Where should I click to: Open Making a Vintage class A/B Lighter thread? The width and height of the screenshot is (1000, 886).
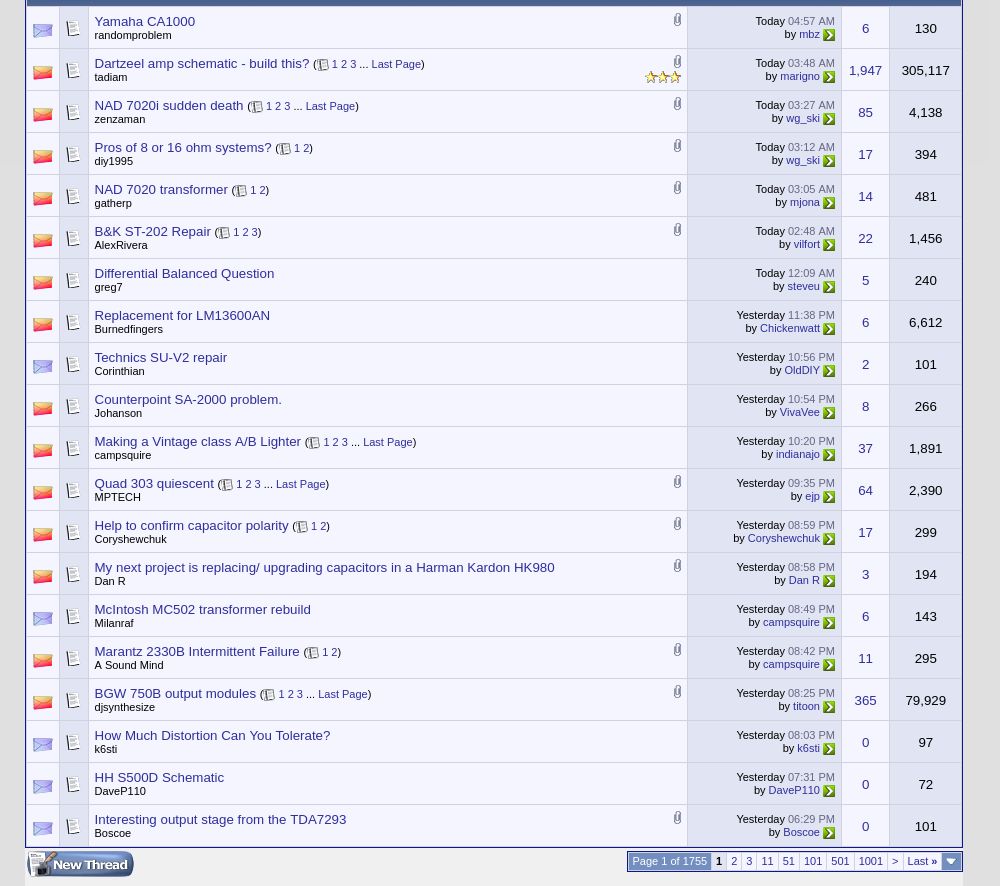pos(198,441)
